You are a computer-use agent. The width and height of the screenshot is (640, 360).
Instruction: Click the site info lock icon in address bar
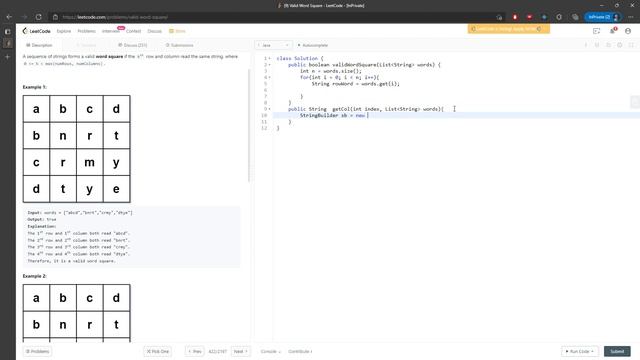tap(55, 17)
